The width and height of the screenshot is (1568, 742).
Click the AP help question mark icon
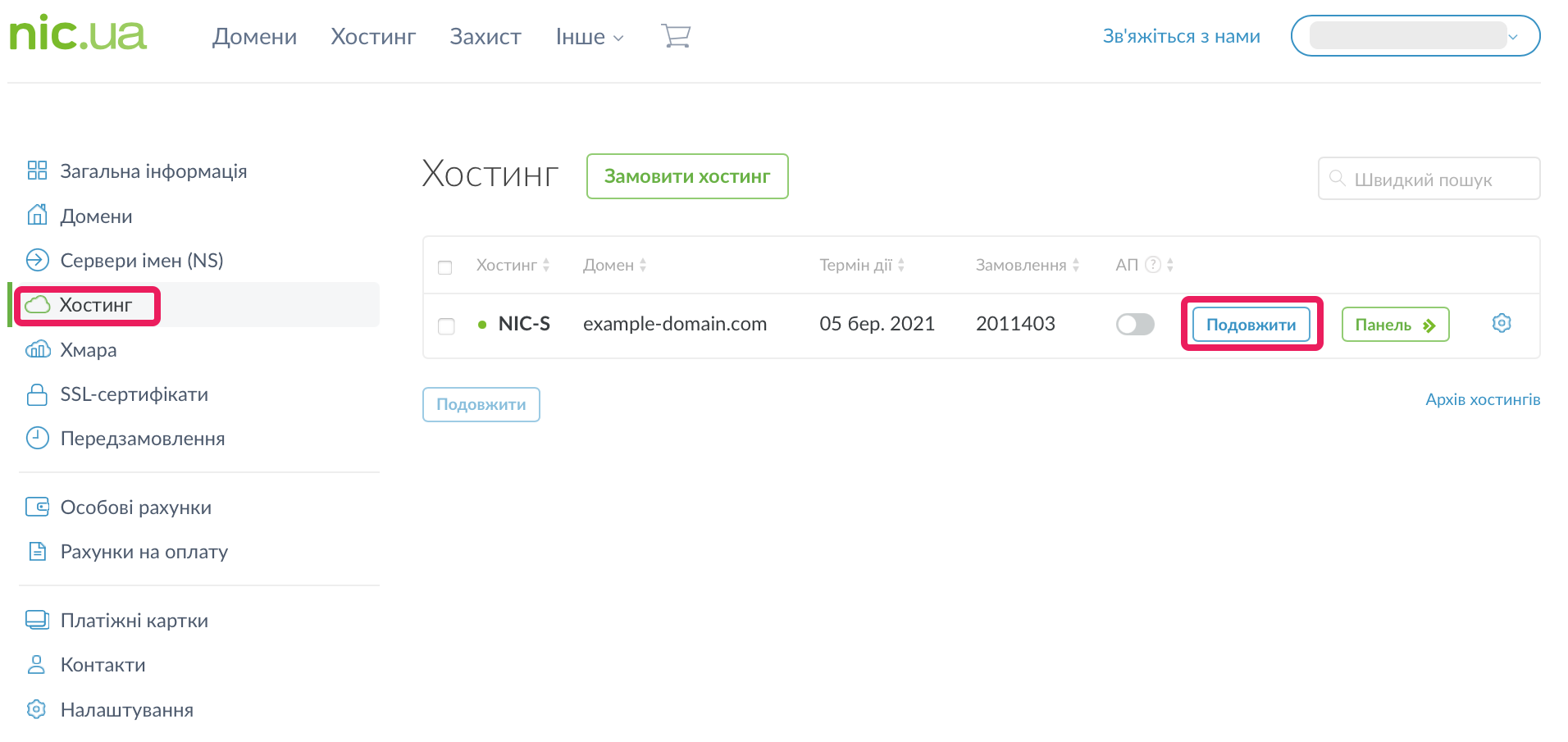pyautogui.click(x=1152, y=265)
